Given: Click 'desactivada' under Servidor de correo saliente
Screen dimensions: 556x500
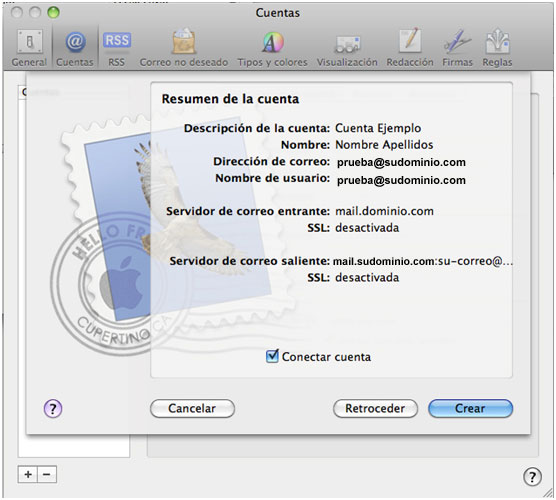Looking at the screenshot, I should (367, 277).
